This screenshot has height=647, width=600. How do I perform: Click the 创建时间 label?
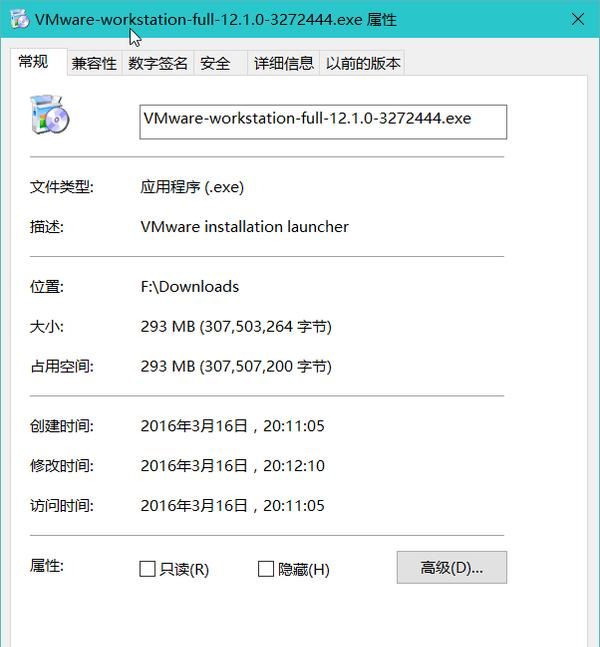(62, 426)
